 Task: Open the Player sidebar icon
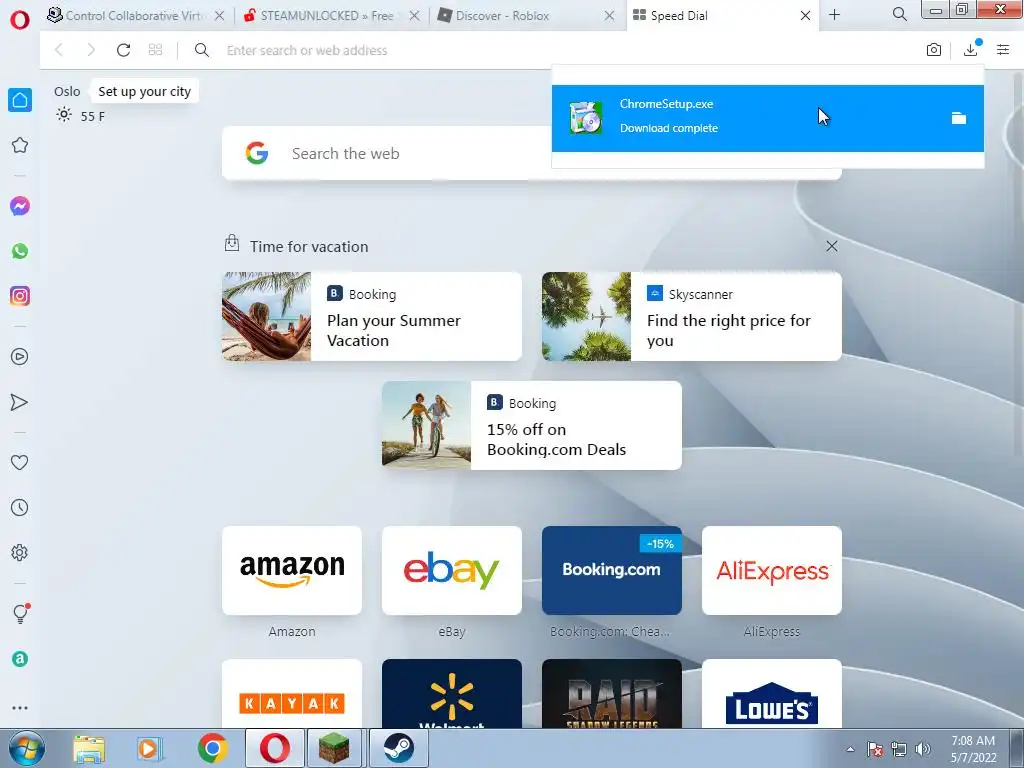[20, 357]
